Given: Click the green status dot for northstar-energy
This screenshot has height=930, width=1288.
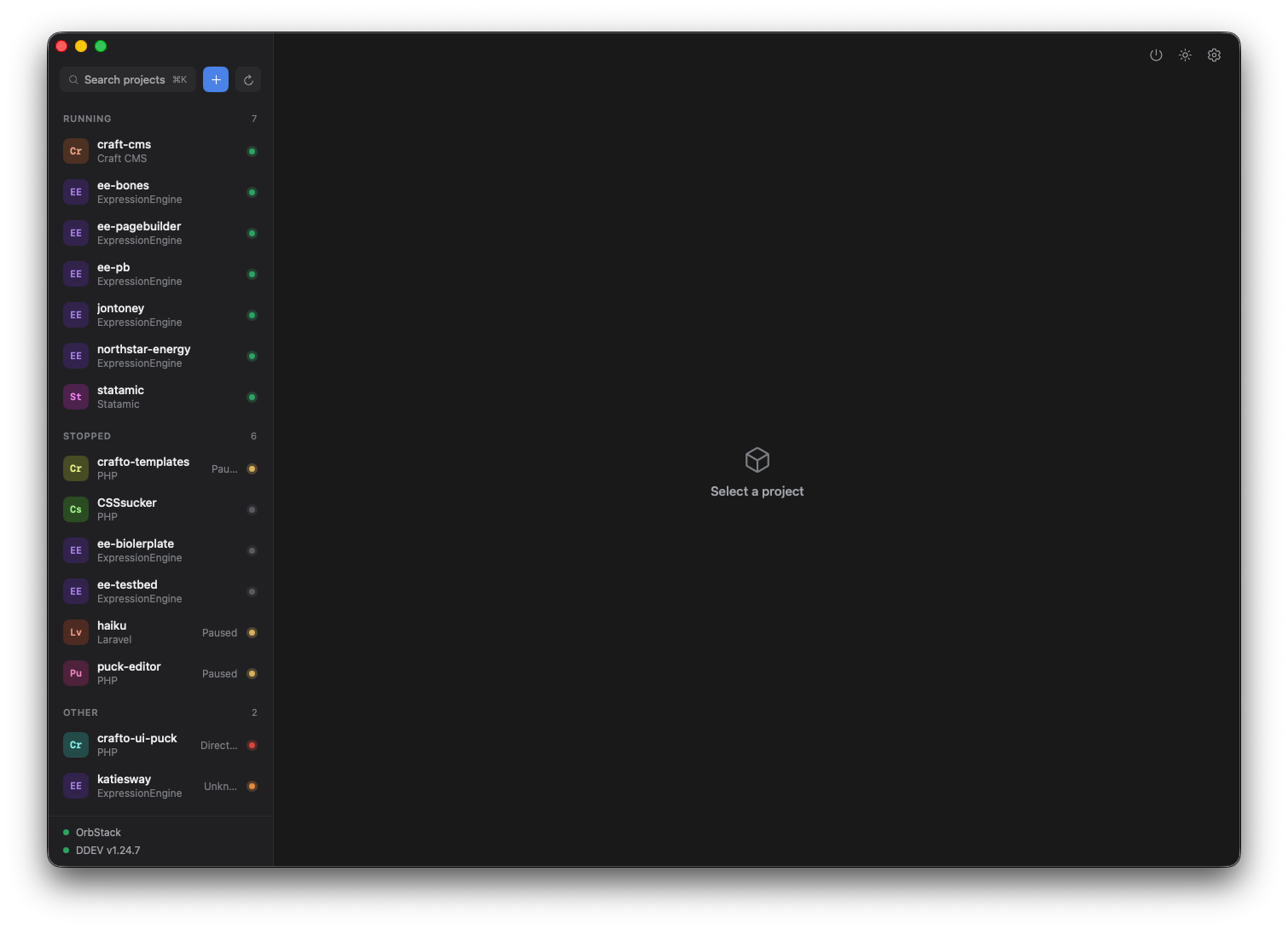Looking at the screenshot, I should tap(252, 356).
